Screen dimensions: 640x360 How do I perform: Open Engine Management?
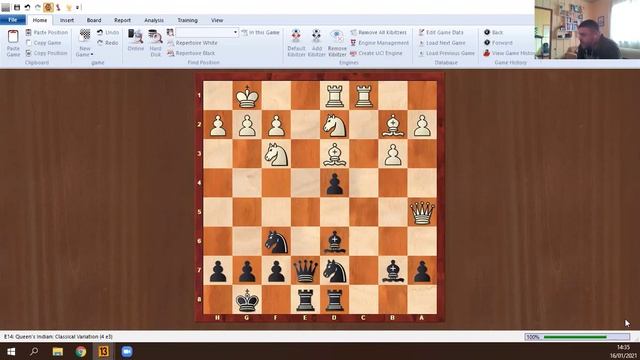pyautogui.click(x=379, y=43)
